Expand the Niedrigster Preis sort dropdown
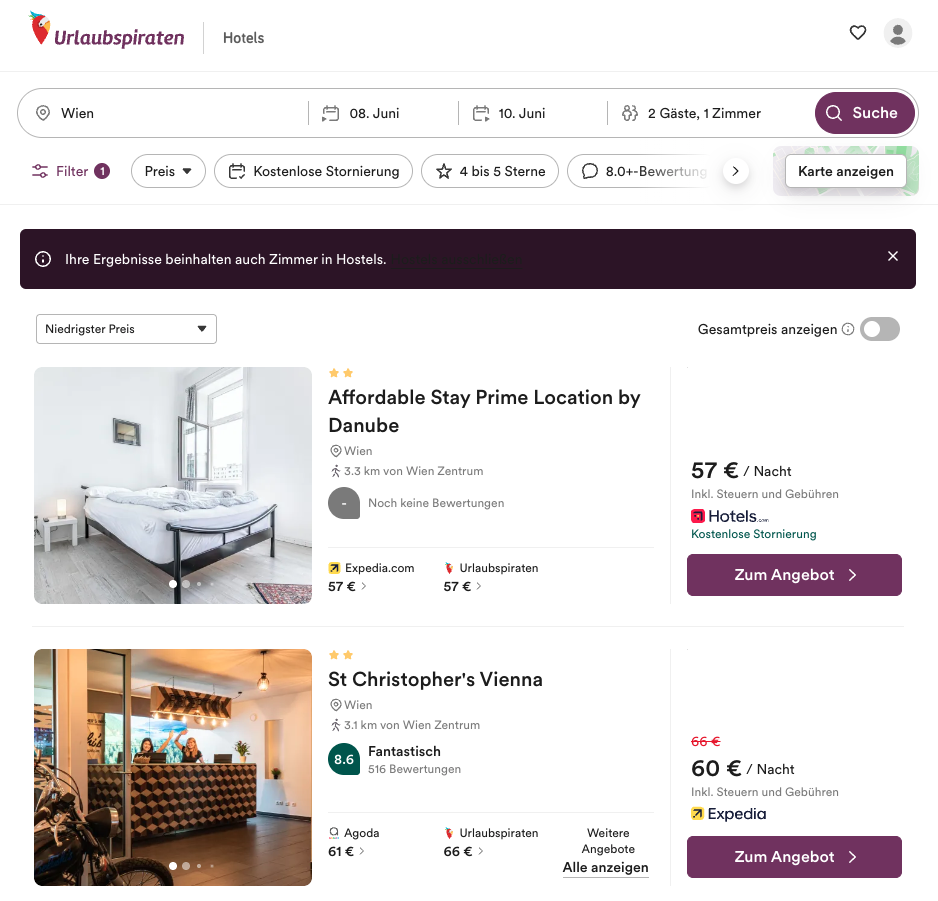The width and height of the screenshot is (938, 901). [126, 329]
